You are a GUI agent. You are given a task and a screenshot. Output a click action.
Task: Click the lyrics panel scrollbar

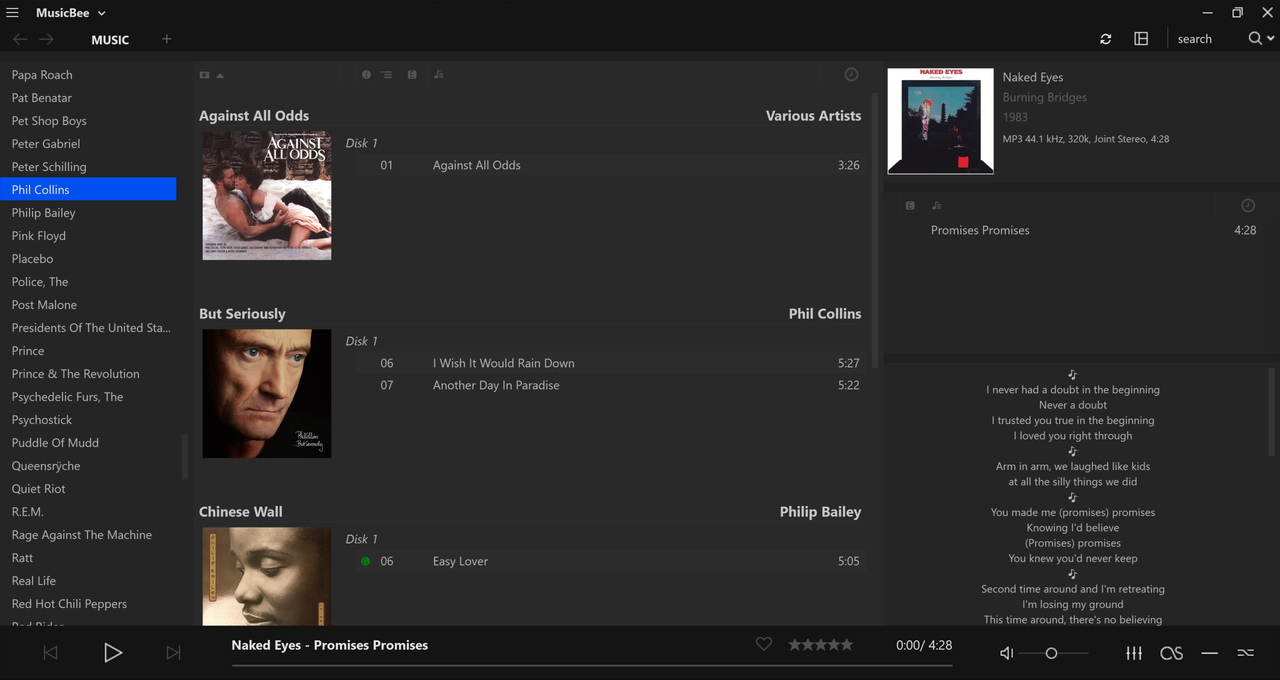coord(1272,412)
